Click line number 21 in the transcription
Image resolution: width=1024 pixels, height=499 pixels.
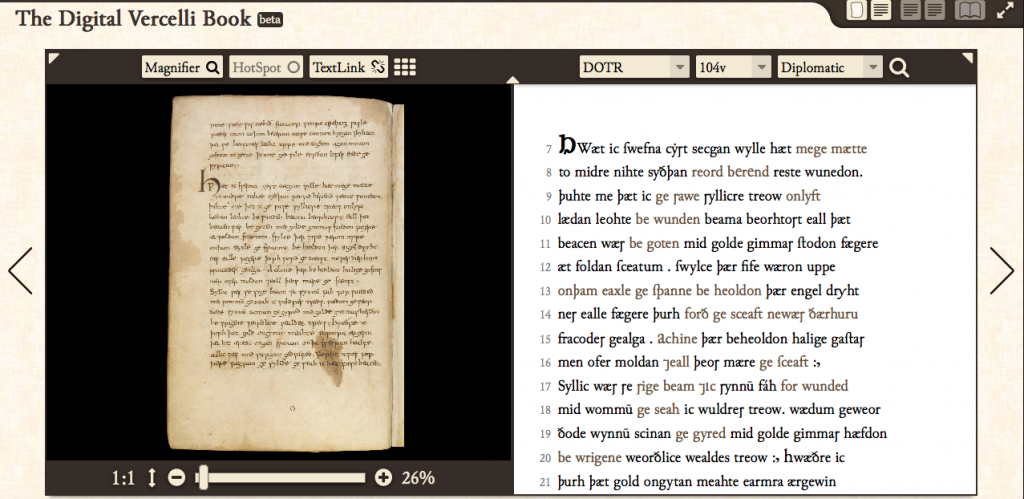546,483
